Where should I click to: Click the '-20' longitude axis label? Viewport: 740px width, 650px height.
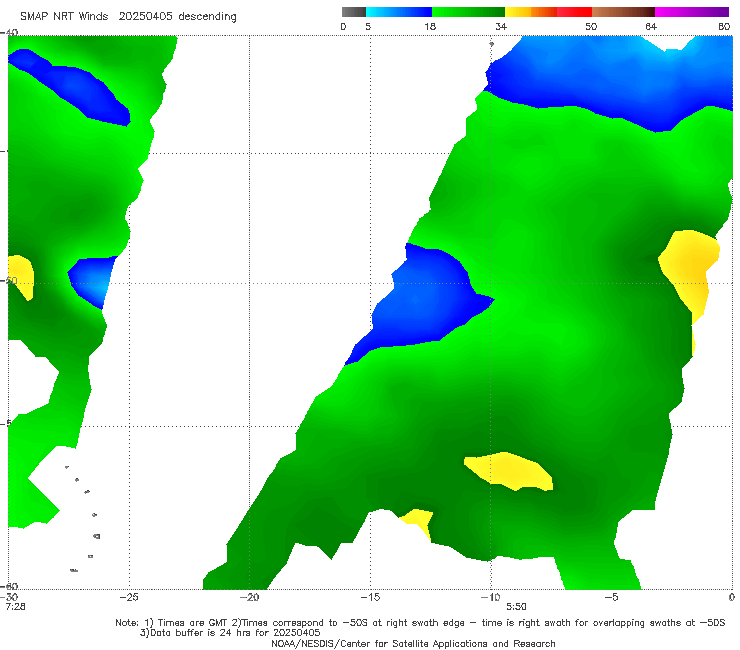[x=249, y=597]
